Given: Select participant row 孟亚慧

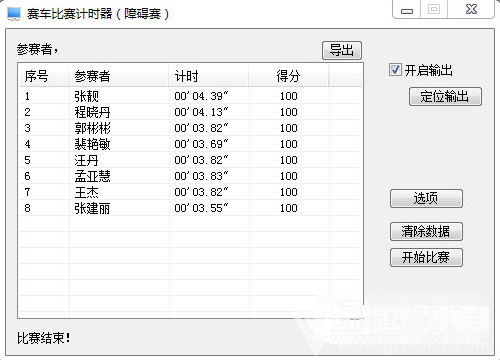Looking at the screenshot, I should click(x=190, y=176).
